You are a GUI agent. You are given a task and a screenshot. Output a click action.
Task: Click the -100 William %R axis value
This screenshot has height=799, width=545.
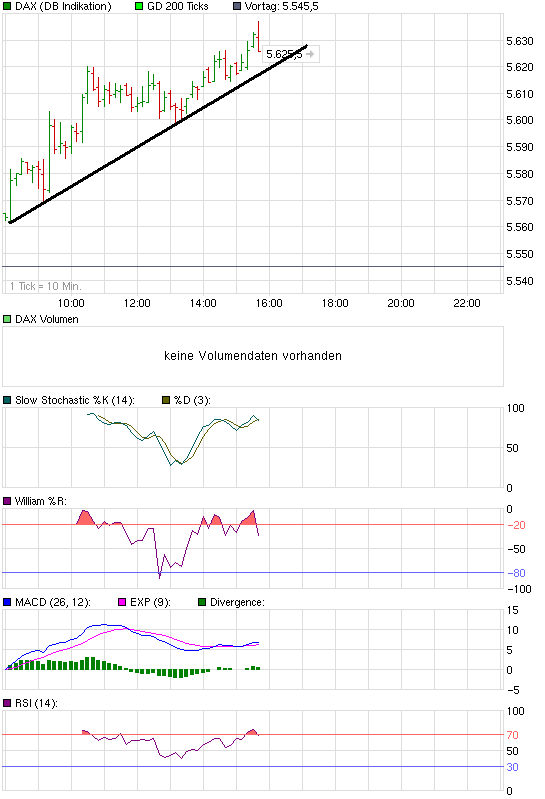[x=519, y=589]
